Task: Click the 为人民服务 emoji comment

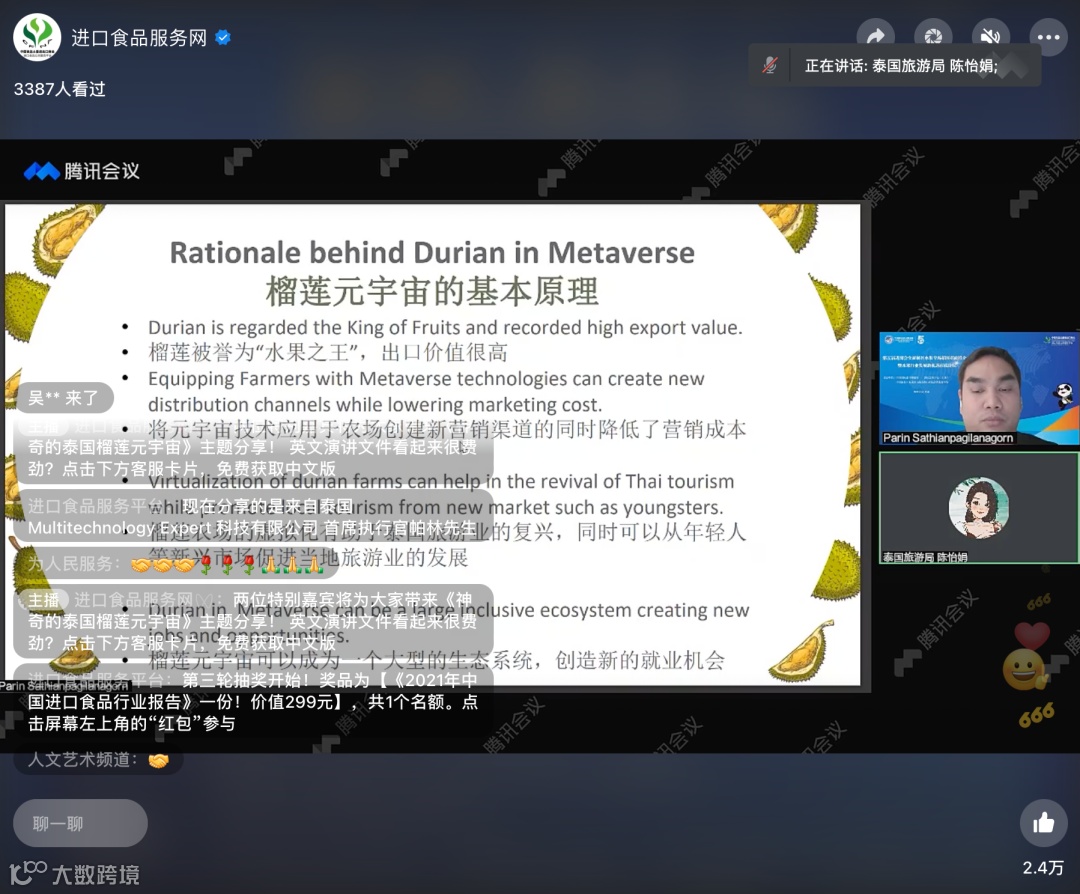Action: coord(176,563)
